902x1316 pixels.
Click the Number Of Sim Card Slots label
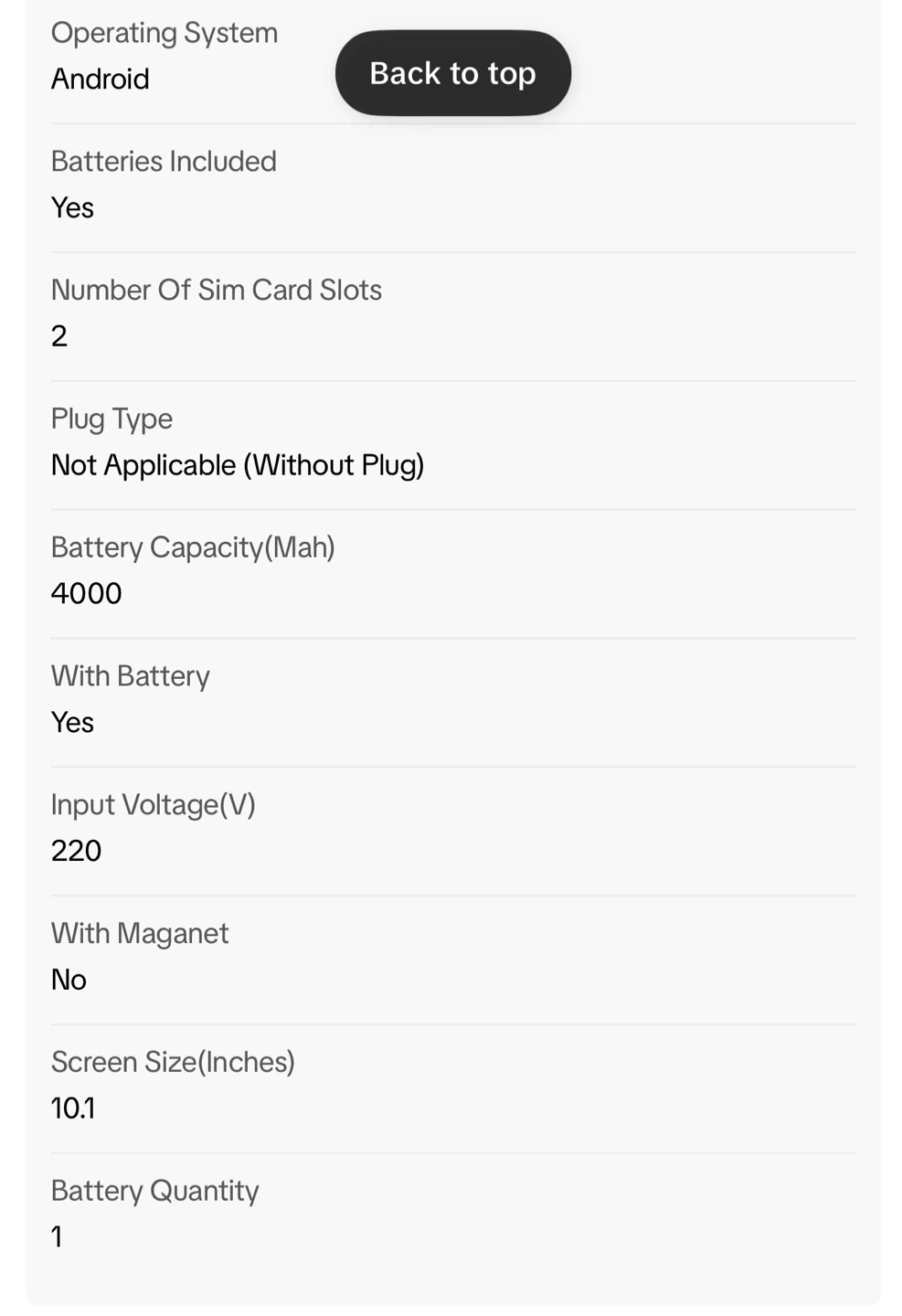217,290
